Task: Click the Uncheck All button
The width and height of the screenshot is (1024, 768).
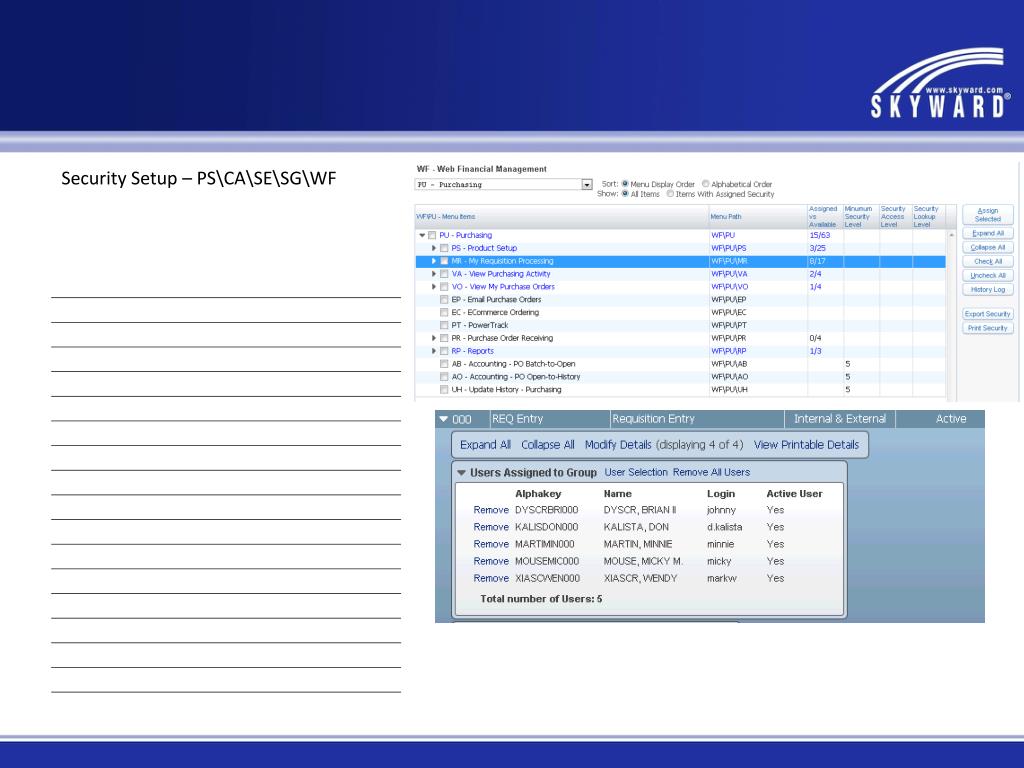Action: pos(987,276)
